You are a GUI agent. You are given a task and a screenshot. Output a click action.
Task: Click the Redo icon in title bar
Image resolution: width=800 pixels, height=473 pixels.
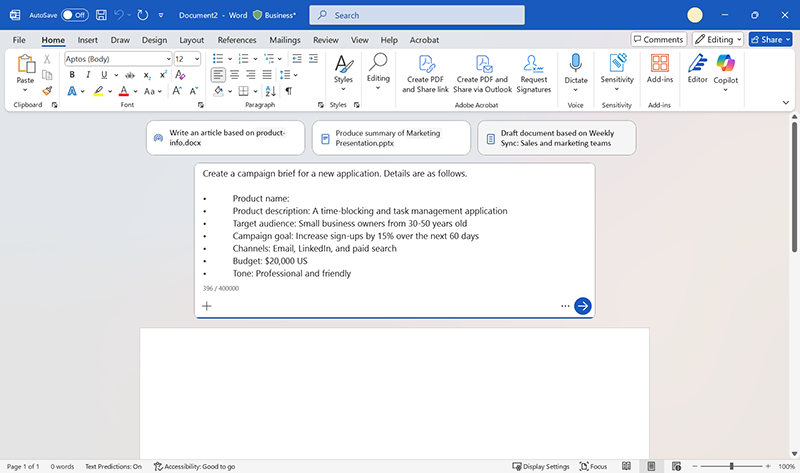coord(143,15)
